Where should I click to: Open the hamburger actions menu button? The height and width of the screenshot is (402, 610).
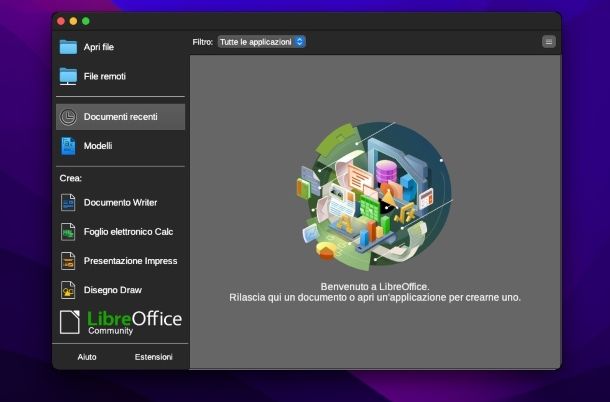coord(549,42)
